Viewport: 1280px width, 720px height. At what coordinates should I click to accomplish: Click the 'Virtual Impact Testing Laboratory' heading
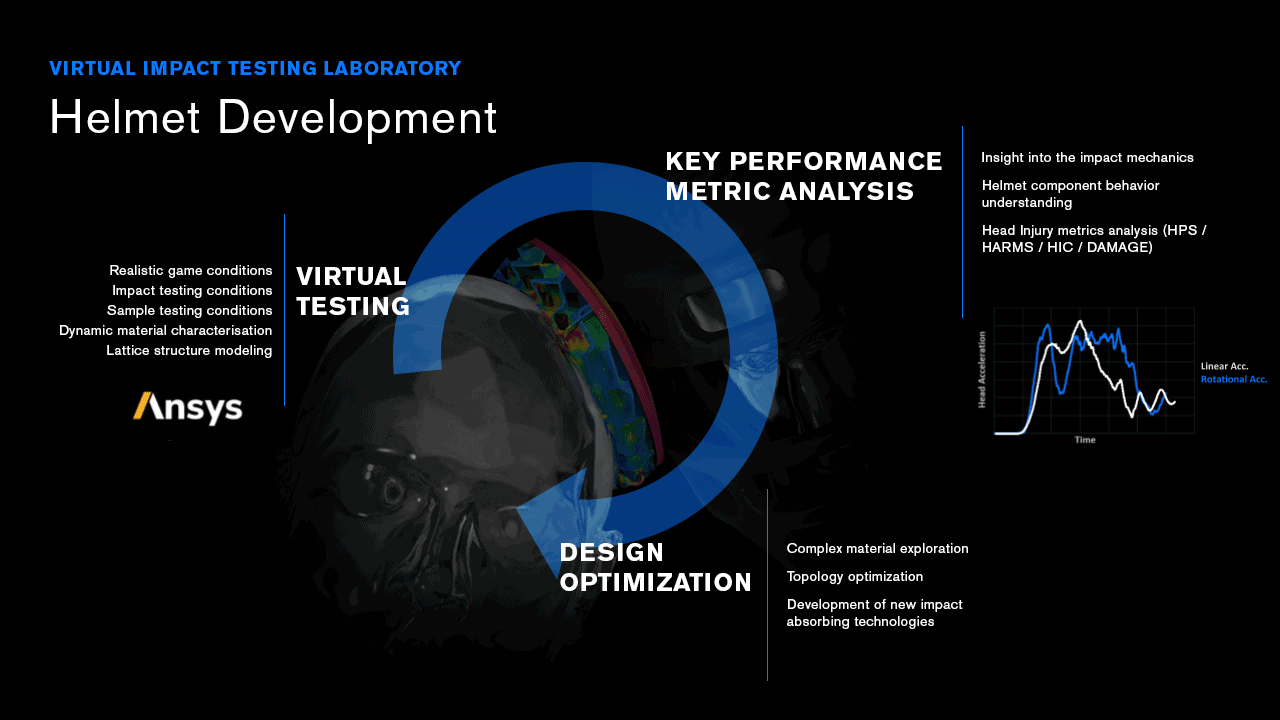(255, 69)
